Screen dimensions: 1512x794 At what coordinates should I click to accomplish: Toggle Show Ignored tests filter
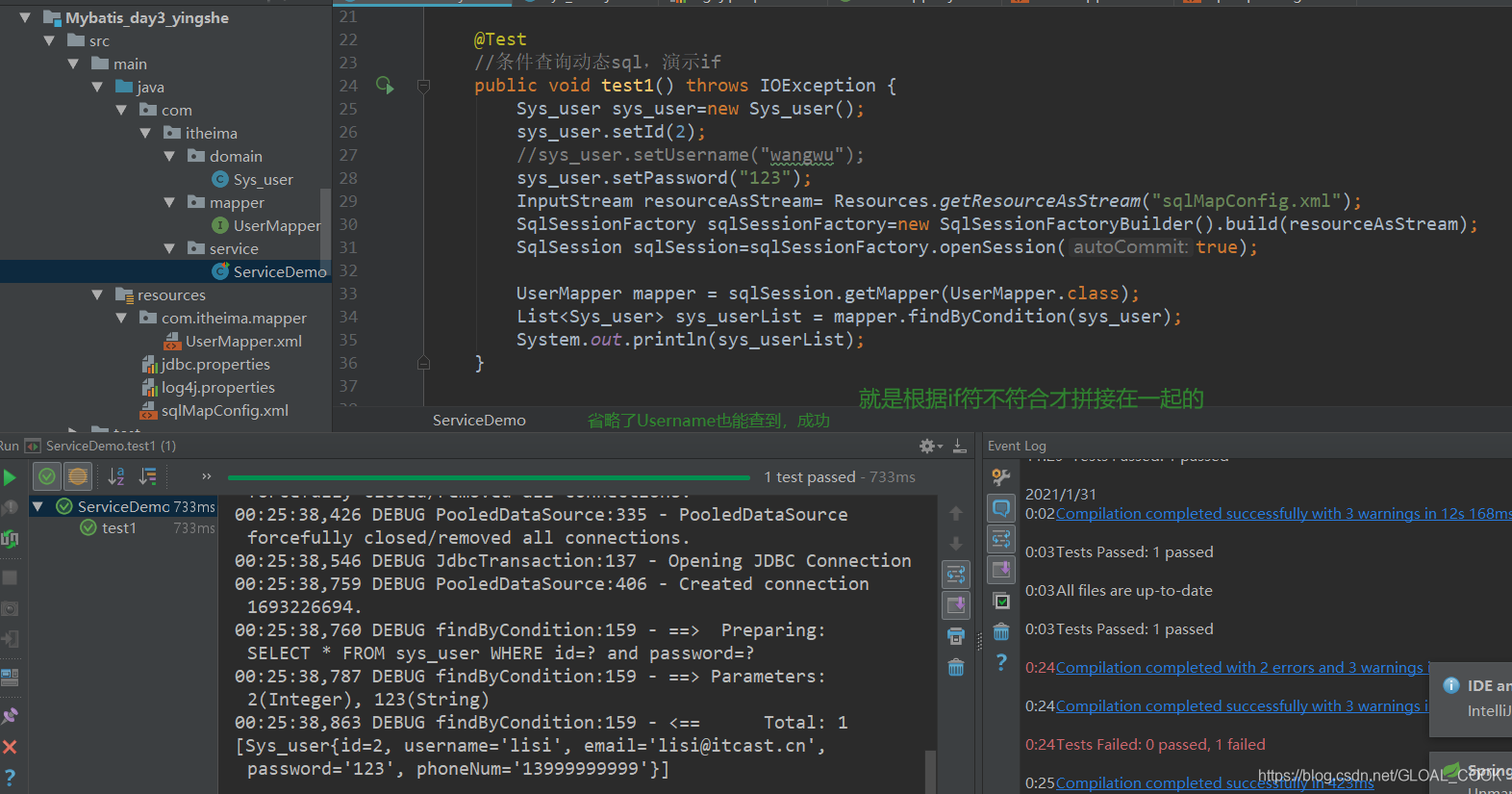[78, 476]
